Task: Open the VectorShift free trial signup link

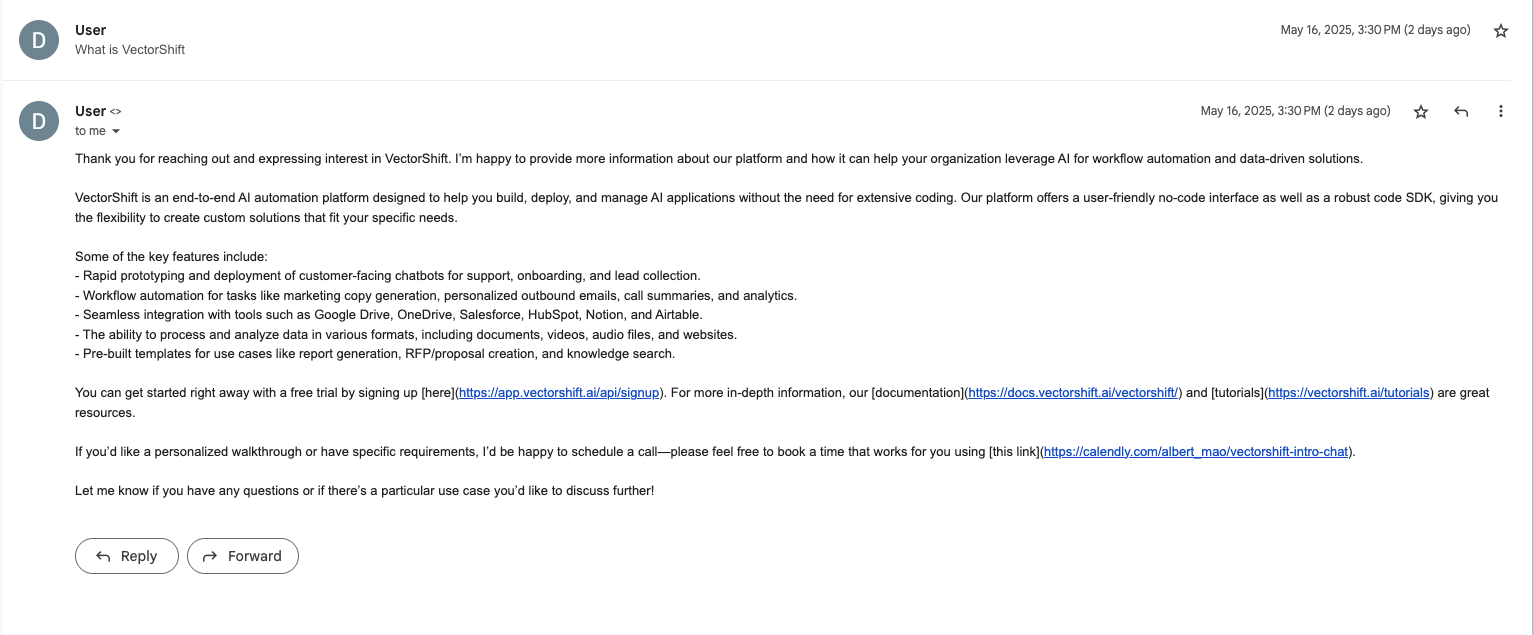Action: [557, 392]
